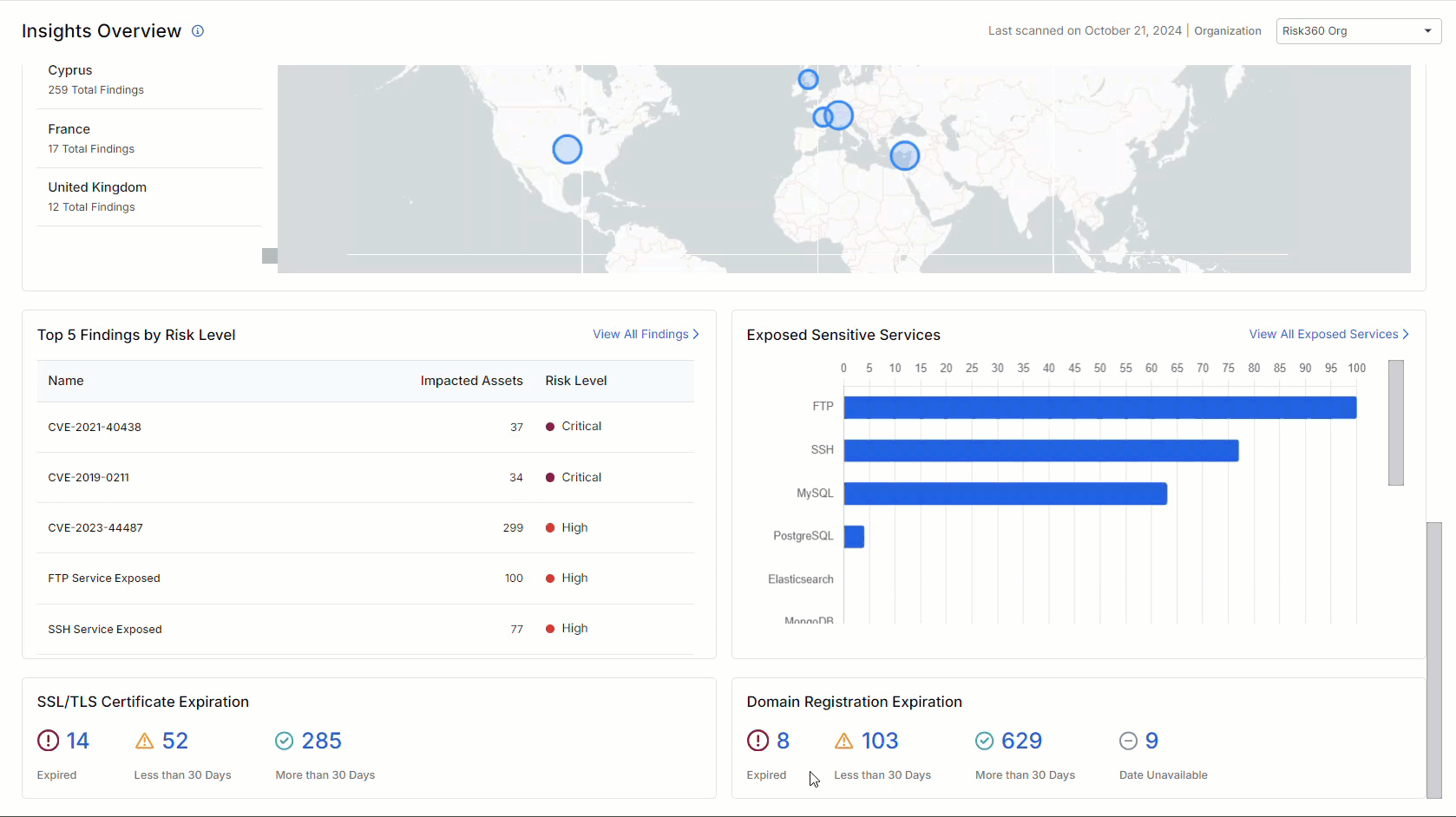Click the map marker over North America

tap(567, 149)
